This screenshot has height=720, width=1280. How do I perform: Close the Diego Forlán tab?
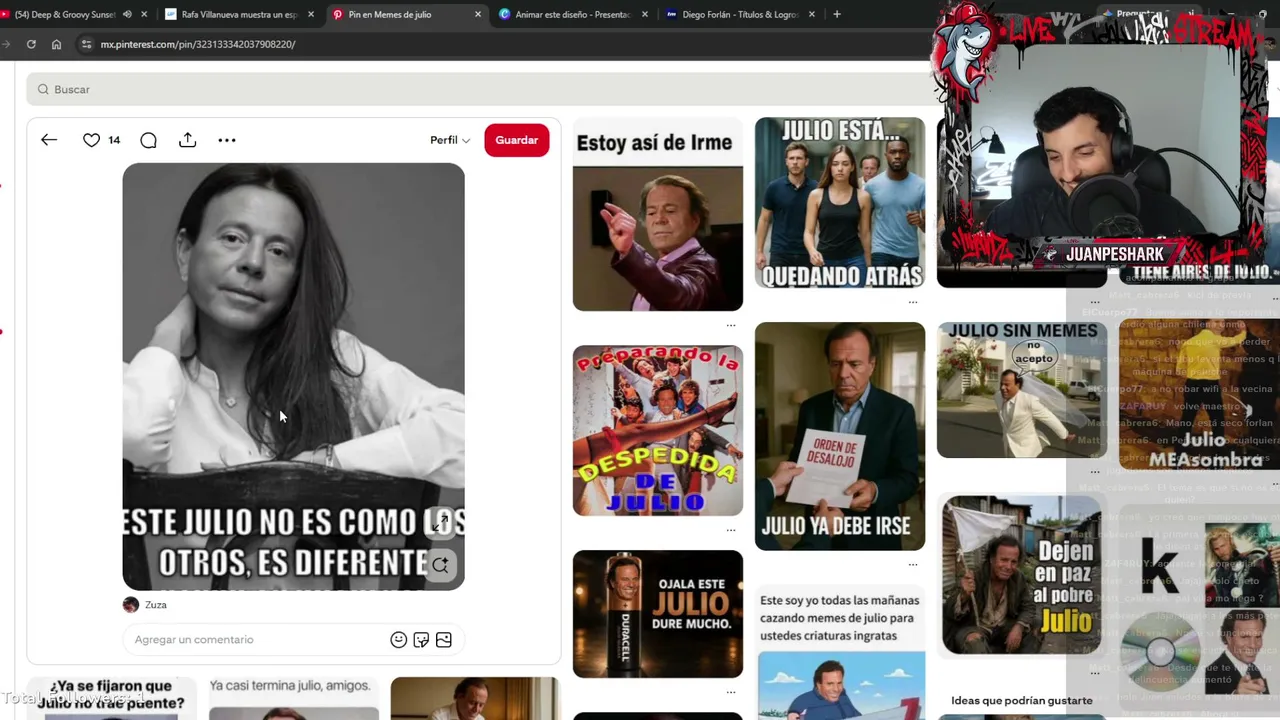(x=811, y=14)
